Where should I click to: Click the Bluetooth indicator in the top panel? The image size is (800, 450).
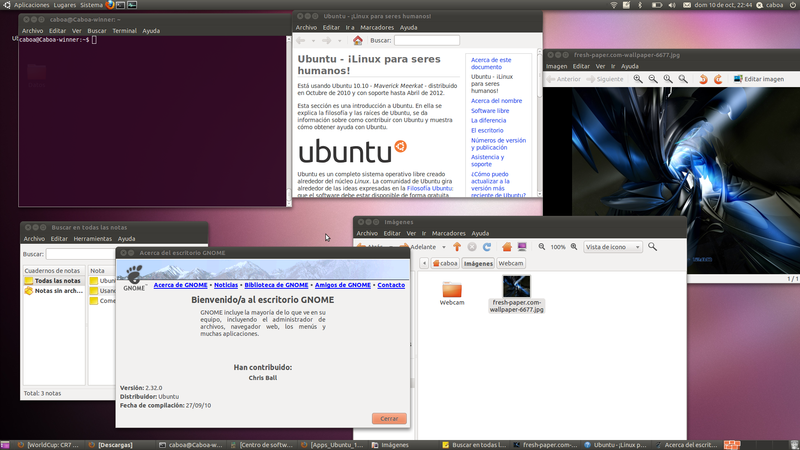pyautogui.click(x=640, y=5)
